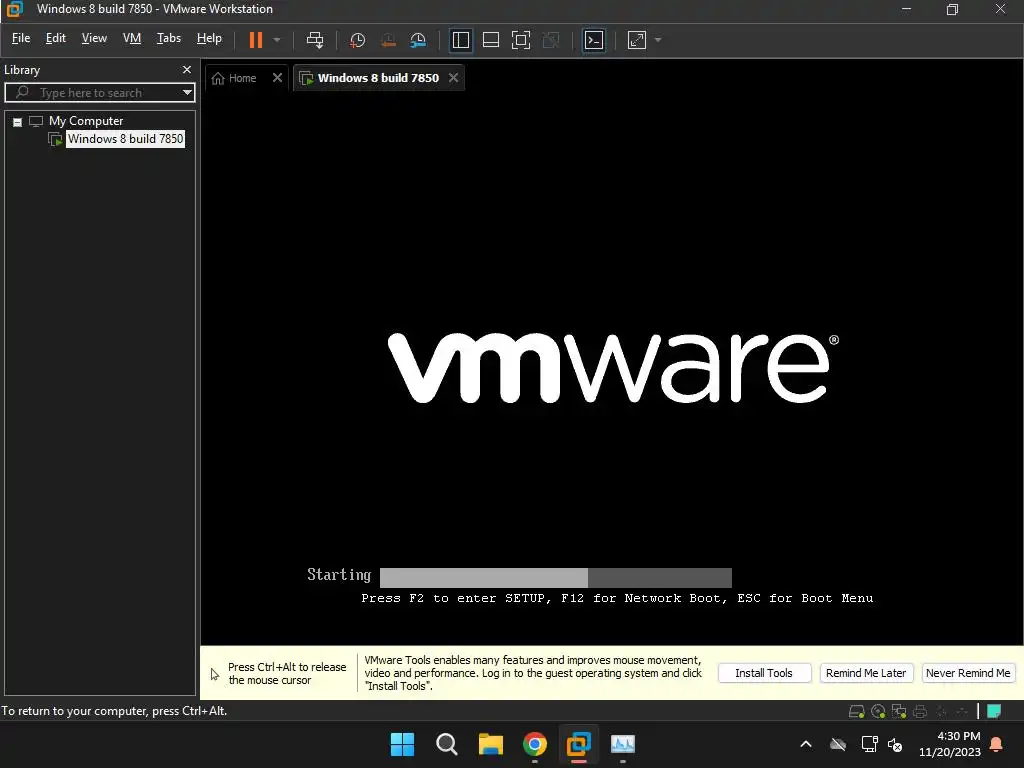
Task: Close the Library panel
Action: tap(187, 69)
